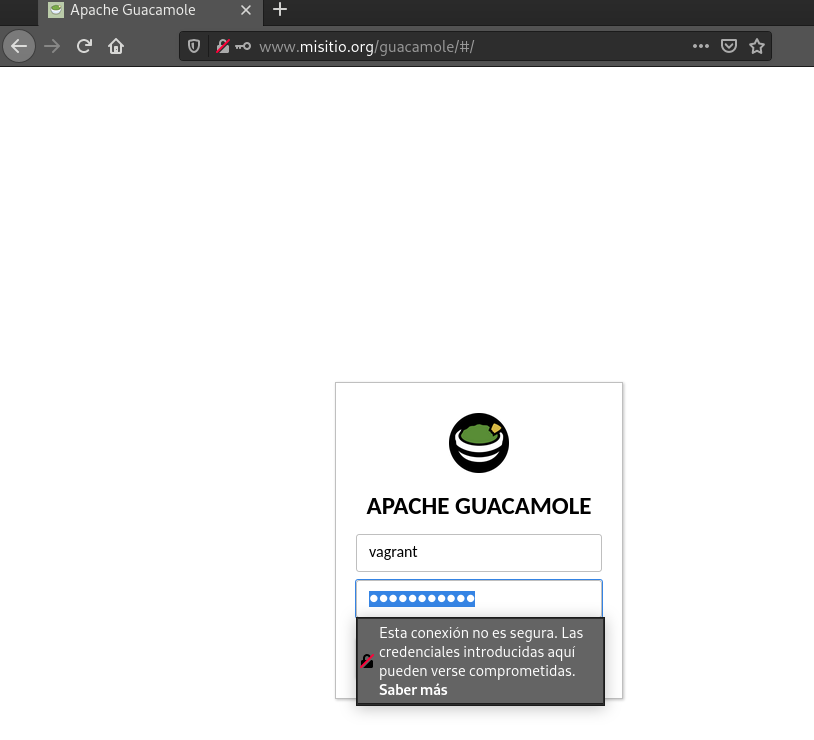814x740 pixels.
Task: Click the saved logins key icon
Action: [243, 46]
